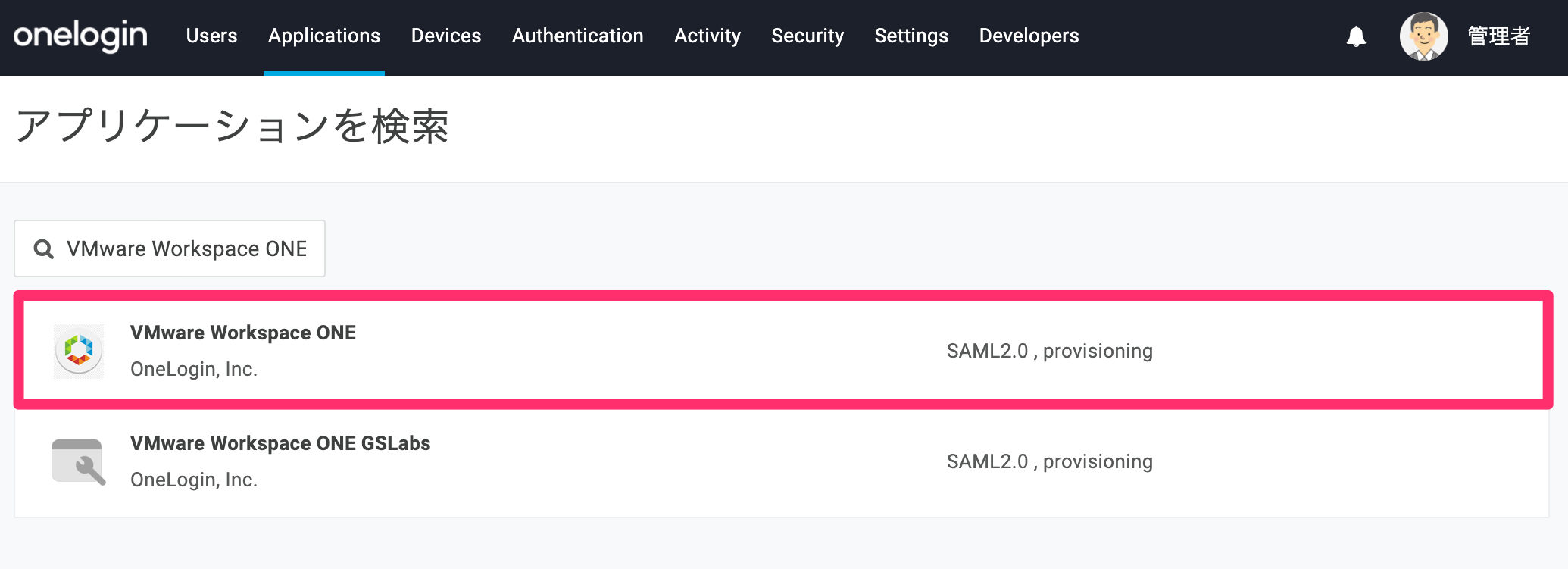This screenshot has width=1568, height=569.
Task: Click the 管理者 account name
Action: (x=1499, y=36)
